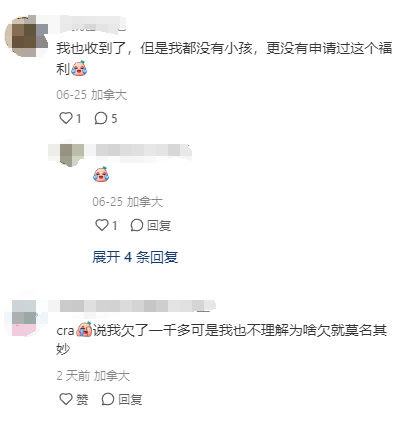Open reply author's blurred username

click(142, 151)
